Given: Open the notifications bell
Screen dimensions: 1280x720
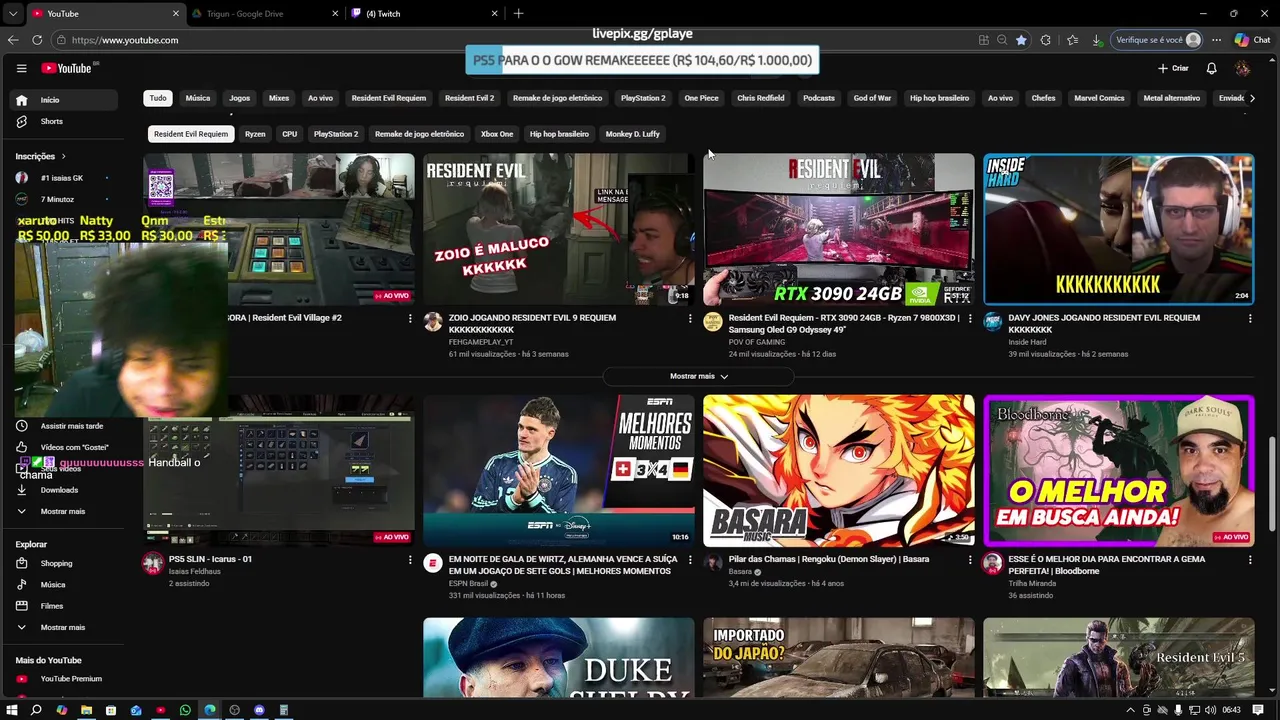Looking at the screenshot, I should click(x=1211, y=68).
